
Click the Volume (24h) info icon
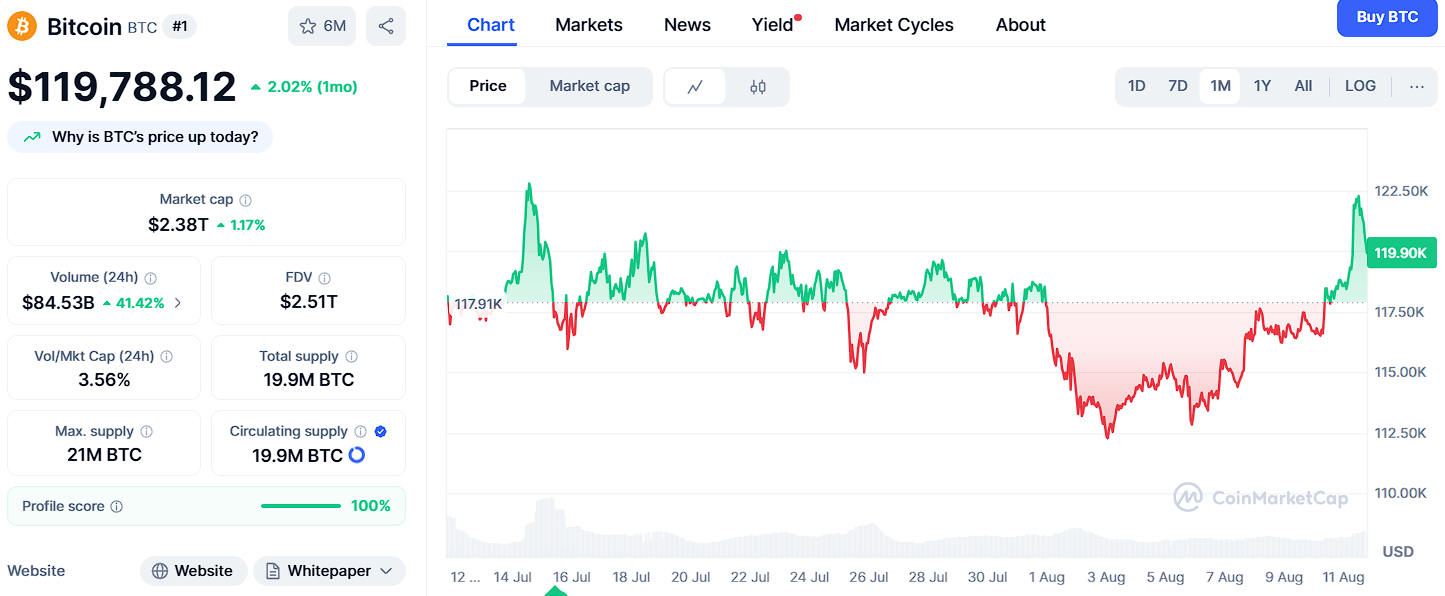[150, 278]
